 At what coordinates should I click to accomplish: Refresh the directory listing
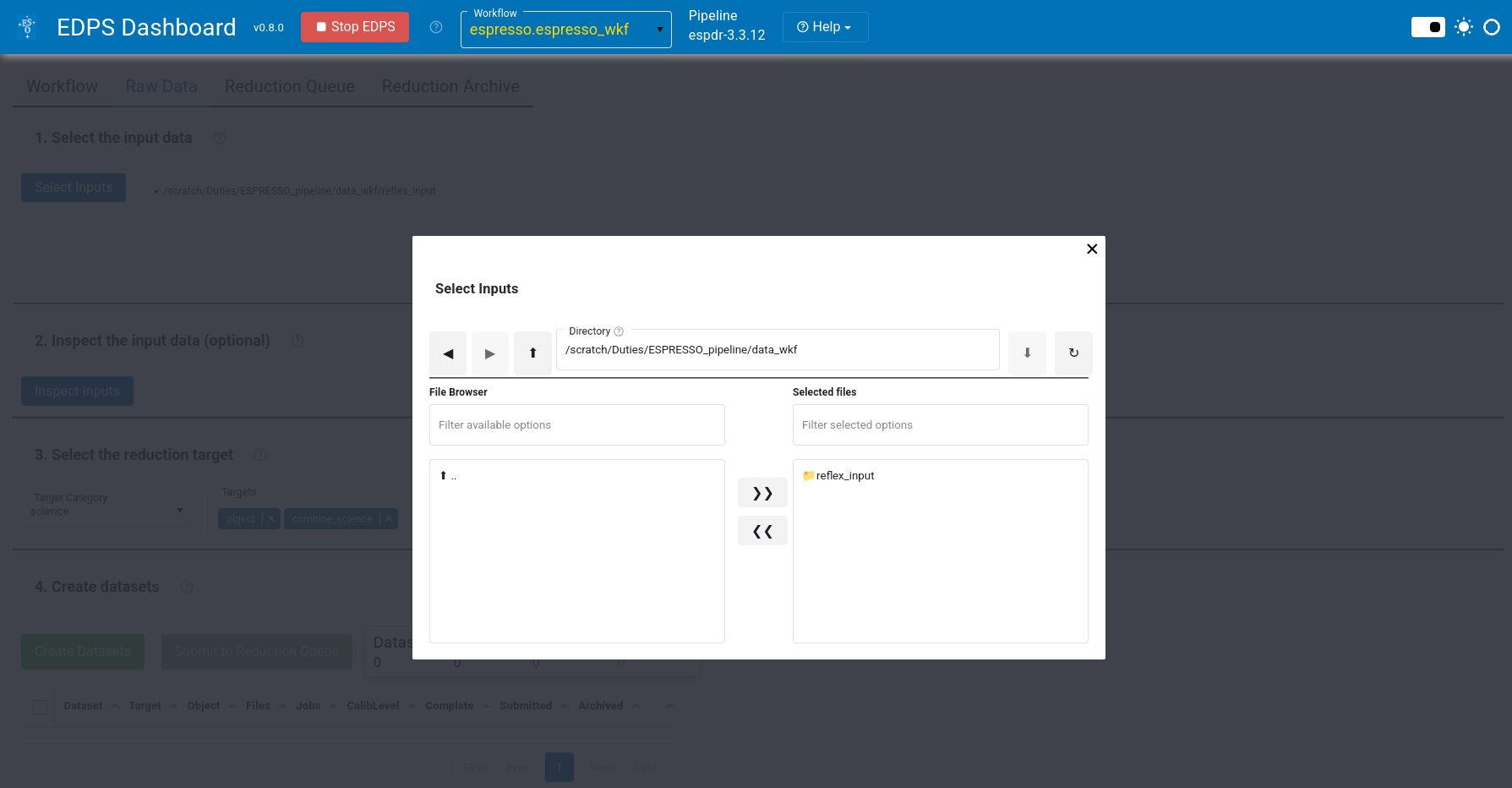(x=1073, y=353)
